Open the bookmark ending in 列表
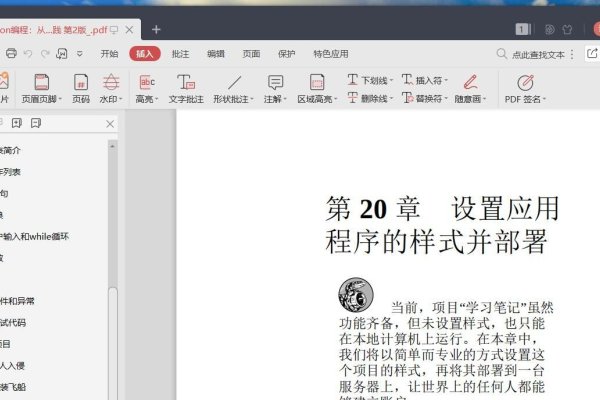Viewport: 600px width, 400px height. pyautogui.click(x=10, y=172)
